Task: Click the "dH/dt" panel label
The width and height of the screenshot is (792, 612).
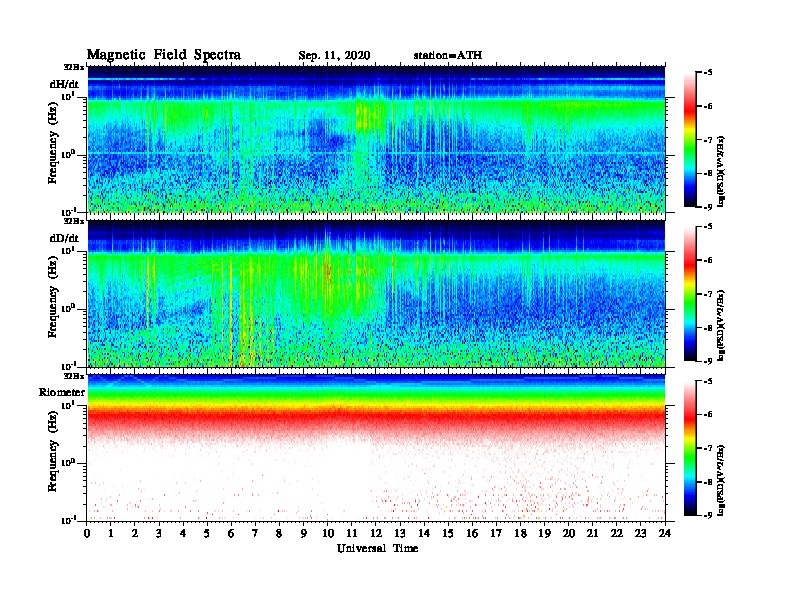Action: click(x=64, y=84)
